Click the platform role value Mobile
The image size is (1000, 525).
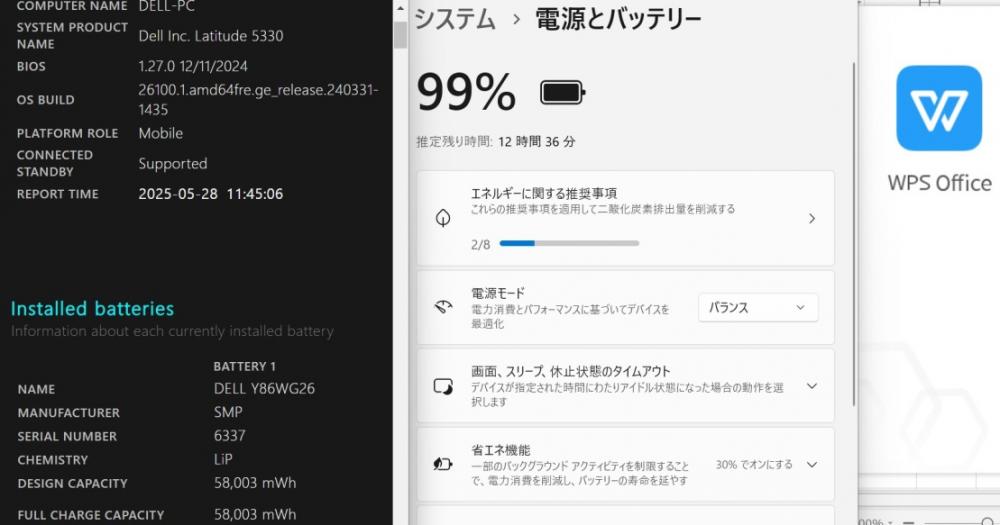tap(161, 133)
